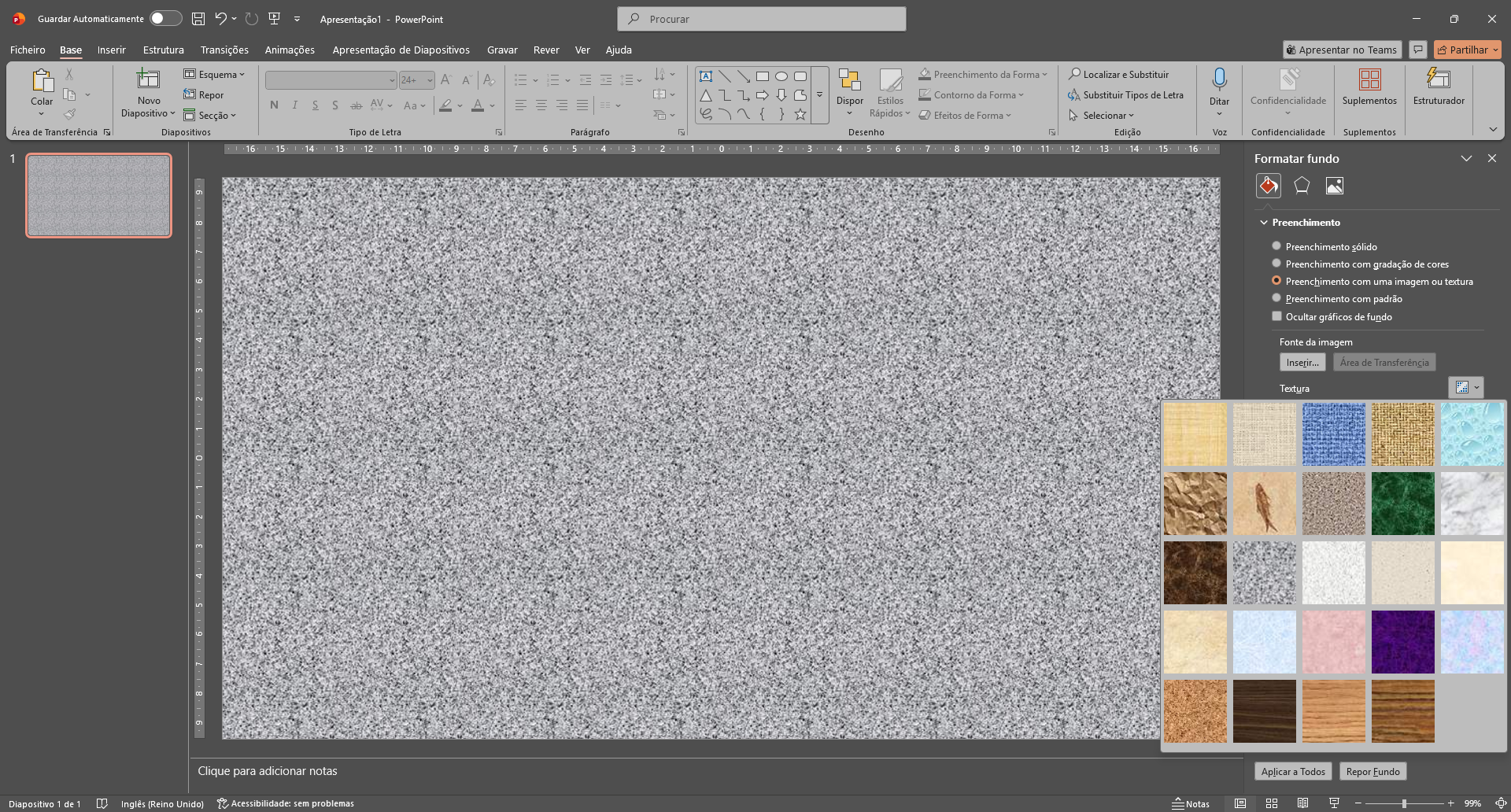Switch to the Transições tab
The width and height of the screenshot is (1511, 812).
pyautogui.click(x=224, y=50)
